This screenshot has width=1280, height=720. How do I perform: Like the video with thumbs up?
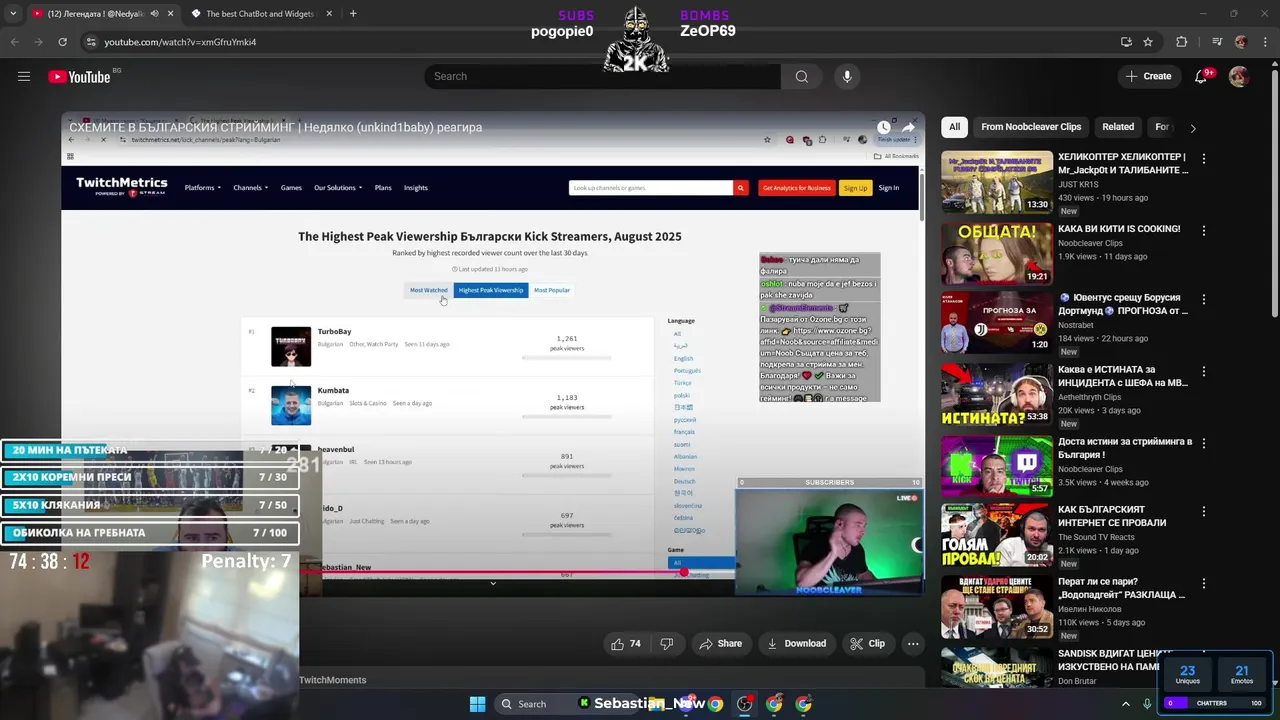pyautogui.click(x=625, y=644)
